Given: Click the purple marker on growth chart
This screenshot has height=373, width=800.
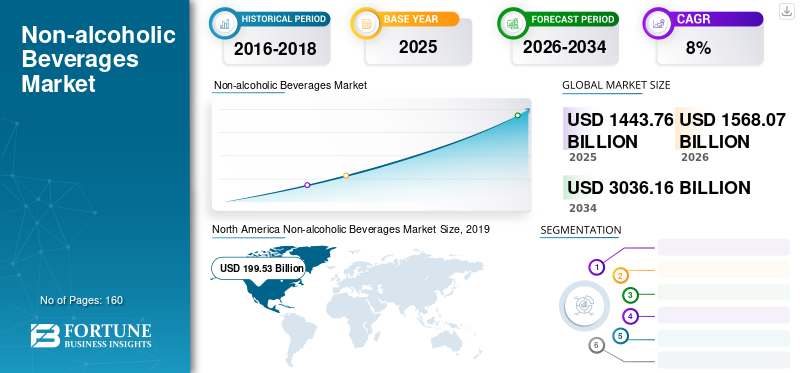Looking at the screenshot, I should [x=307, y=185].
